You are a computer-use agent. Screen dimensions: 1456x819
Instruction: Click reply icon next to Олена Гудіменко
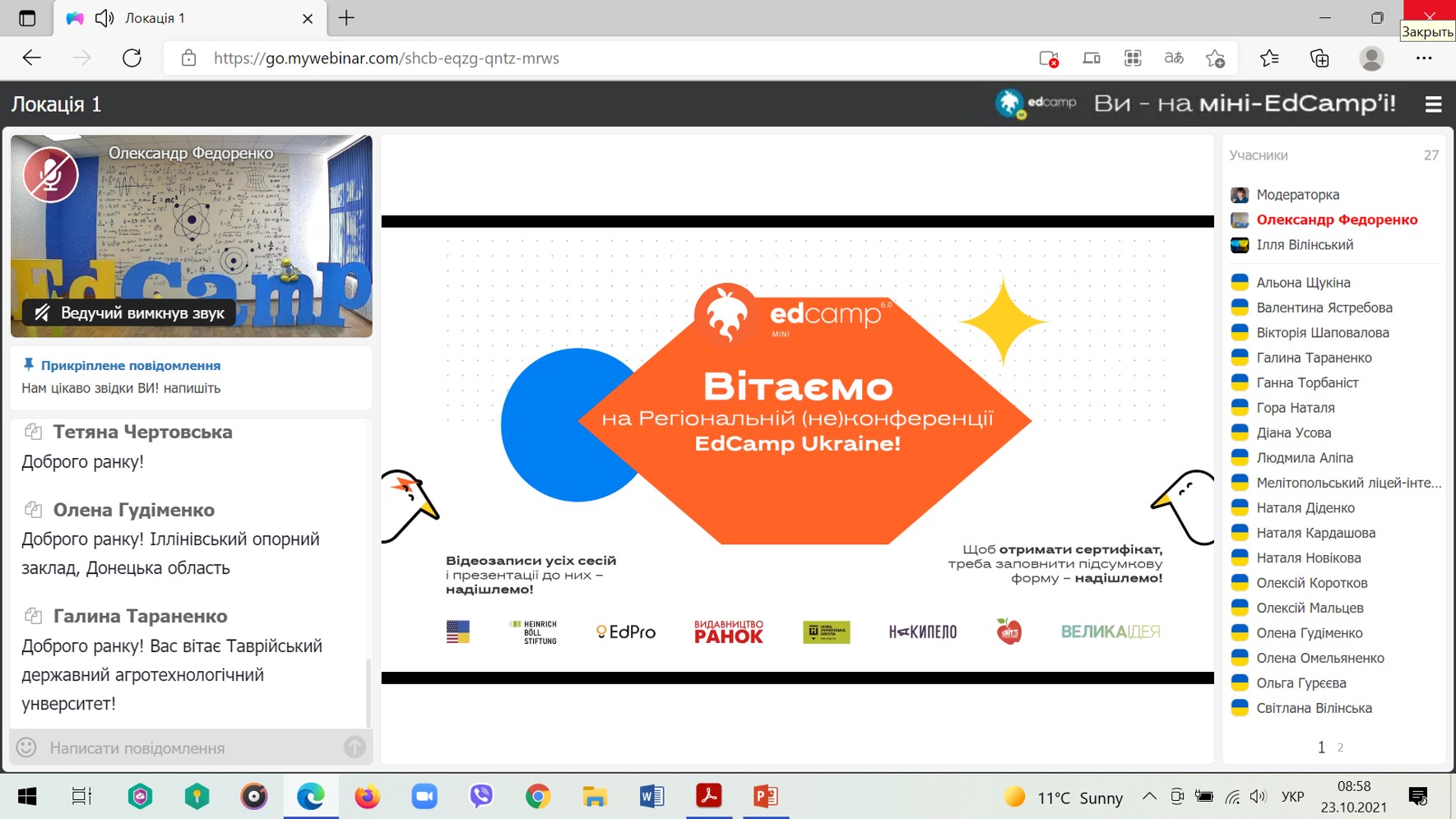(33, 510)
